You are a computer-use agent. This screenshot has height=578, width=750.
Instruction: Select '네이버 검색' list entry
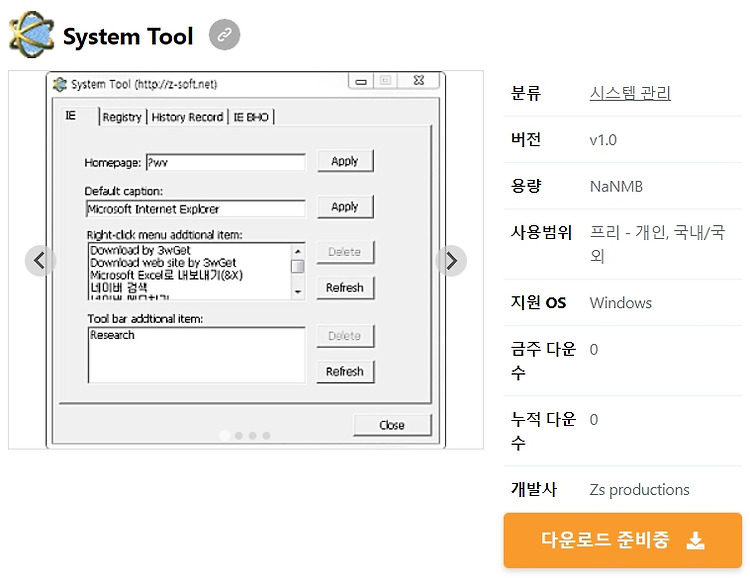tap(119, 288)
